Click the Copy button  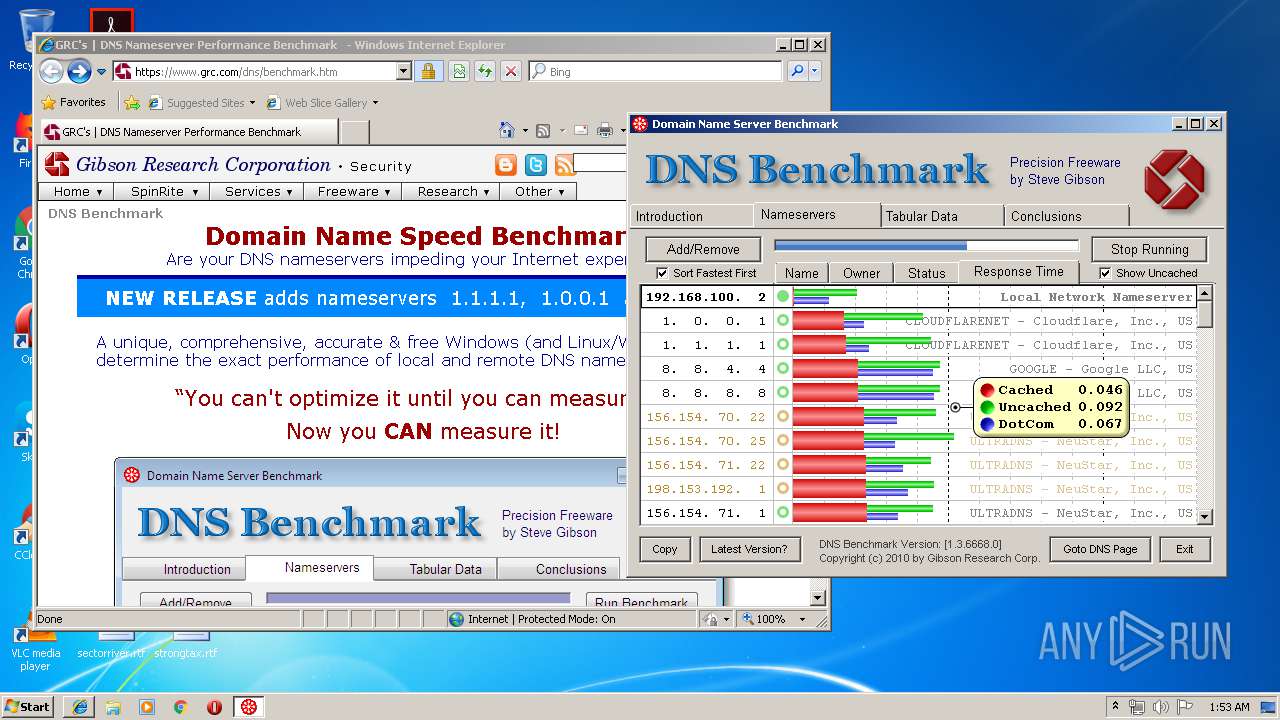click(665, 549)
